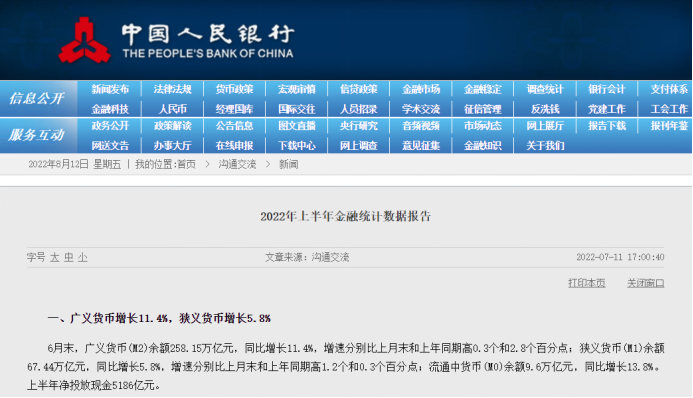Open 央行研究 section
693x398 pixels.
(358, 126)
